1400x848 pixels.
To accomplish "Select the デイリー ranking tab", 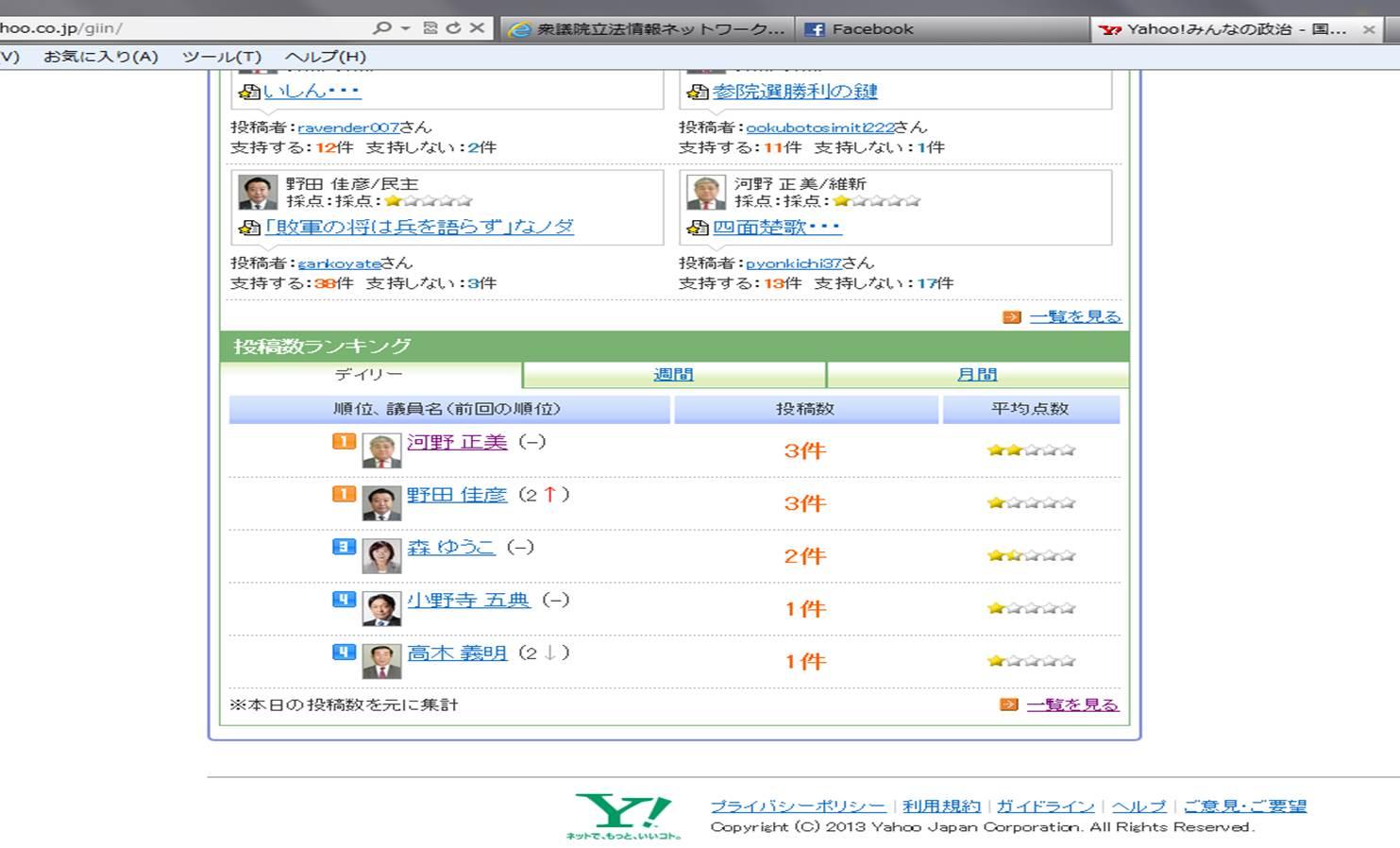I will pos(369,375).
